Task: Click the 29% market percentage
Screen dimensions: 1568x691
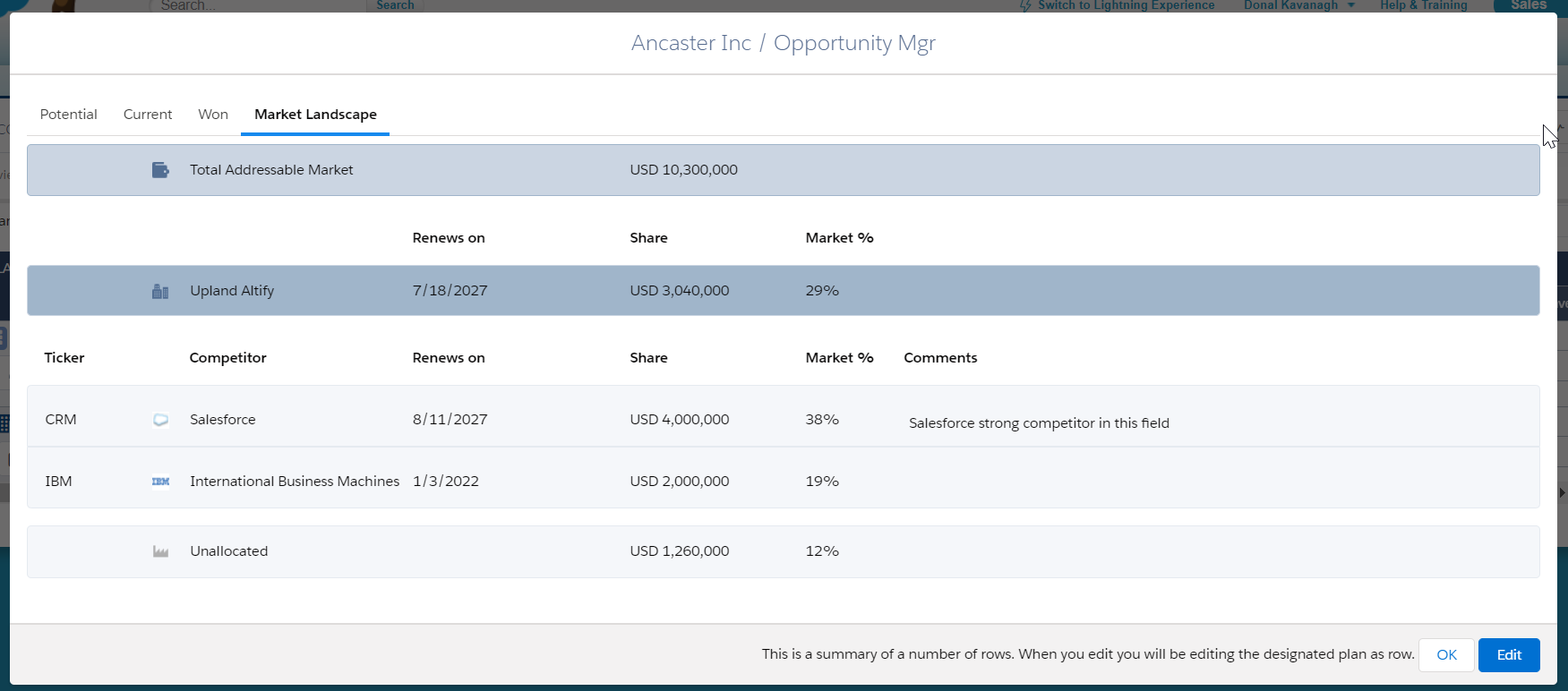Action: click(x=822, y=291)
